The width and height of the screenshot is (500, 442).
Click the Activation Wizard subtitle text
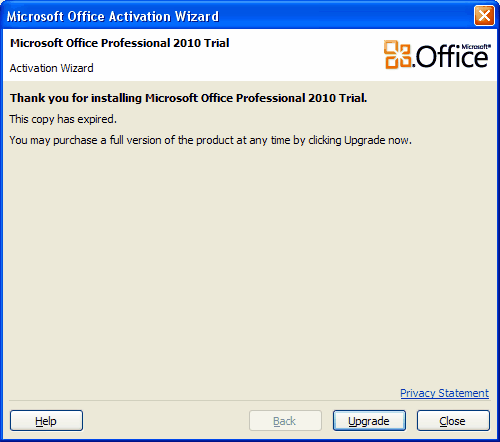(51, 68)
